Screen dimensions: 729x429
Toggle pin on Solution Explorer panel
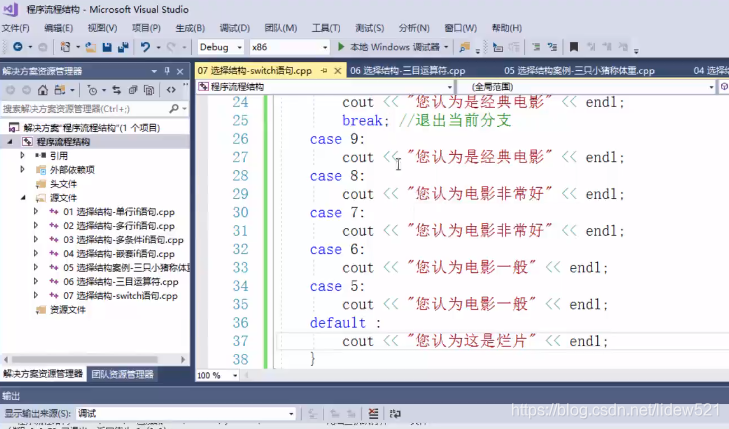(167, 71)
